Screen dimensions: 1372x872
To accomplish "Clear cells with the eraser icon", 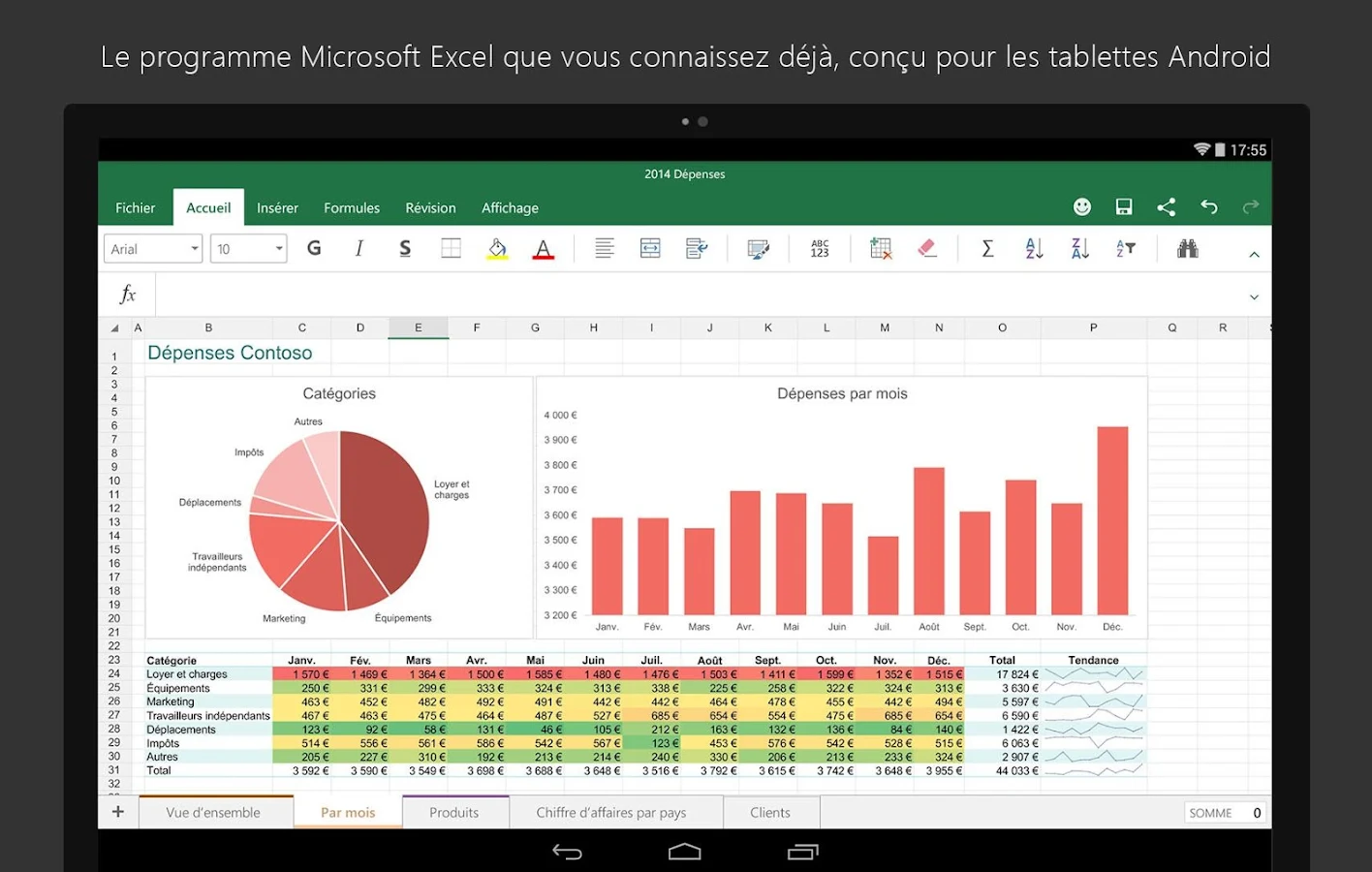I will pos(927,248).
